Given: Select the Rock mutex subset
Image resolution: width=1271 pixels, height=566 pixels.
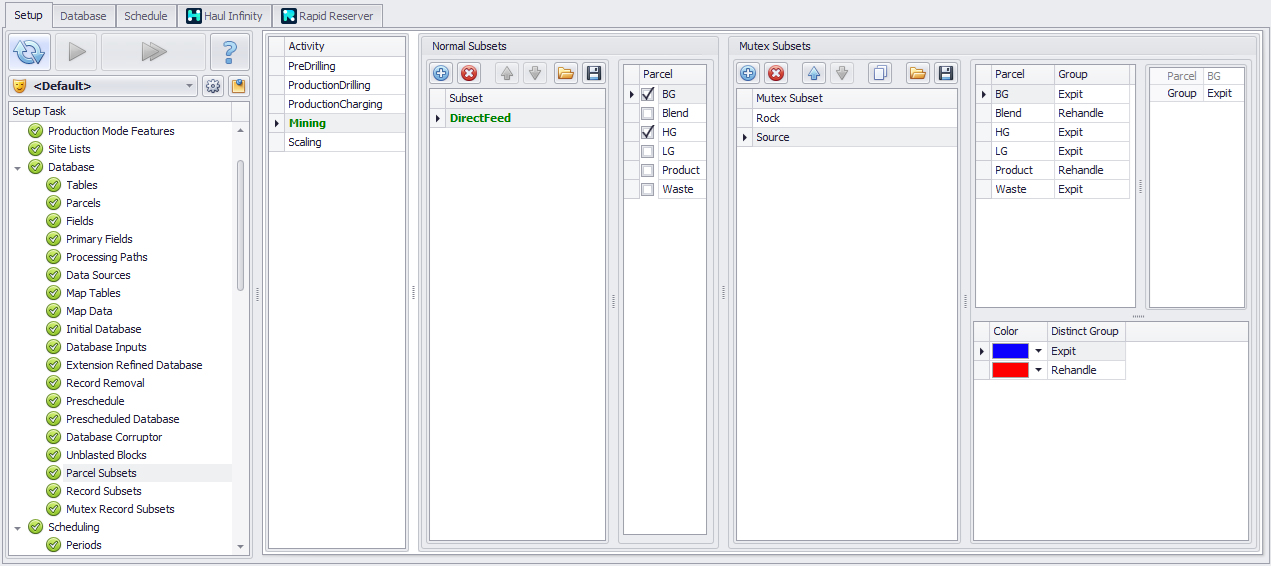Looking at the screenshot, I should tap(846, 118).
